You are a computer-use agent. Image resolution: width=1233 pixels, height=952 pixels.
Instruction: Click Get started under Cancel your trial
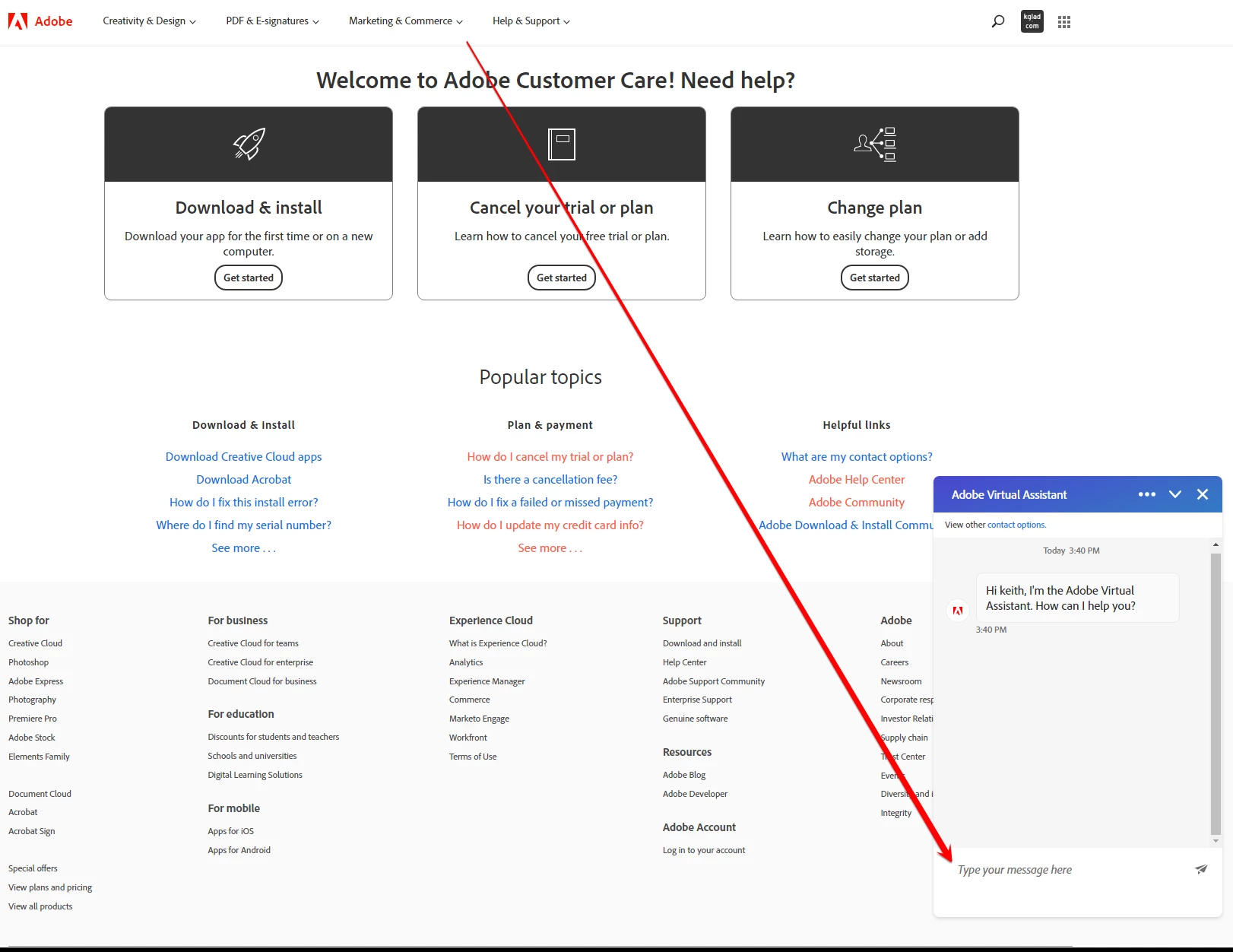click(x=562, y=278)
